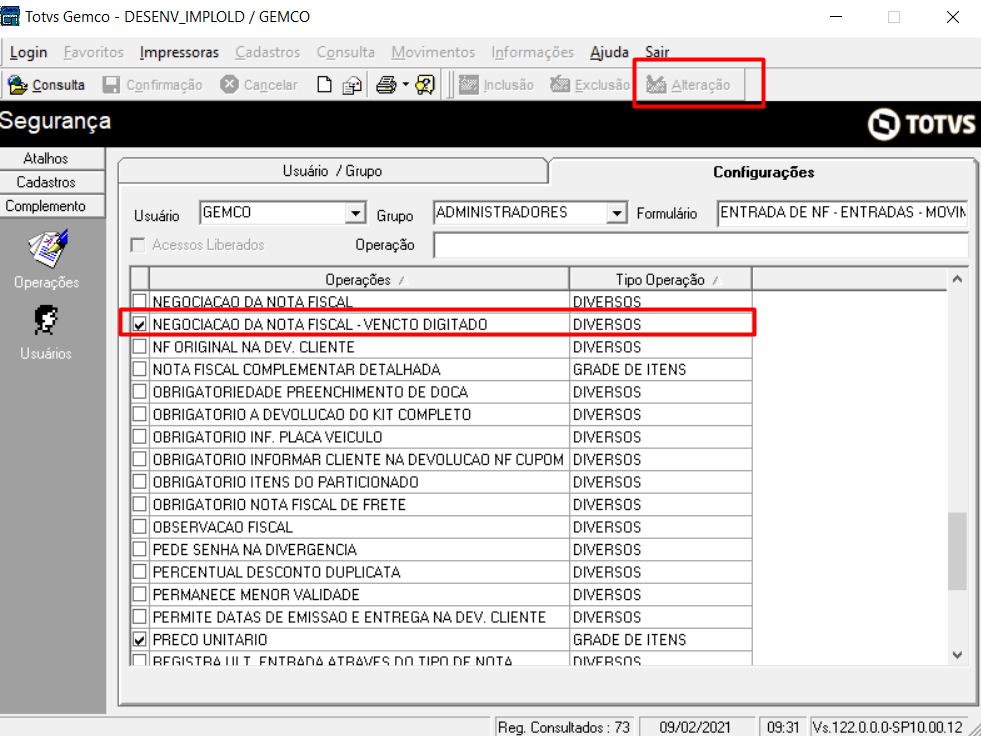Click the version Vs.122.0.0.0-SP10.00.12 status text

(888, 727)
